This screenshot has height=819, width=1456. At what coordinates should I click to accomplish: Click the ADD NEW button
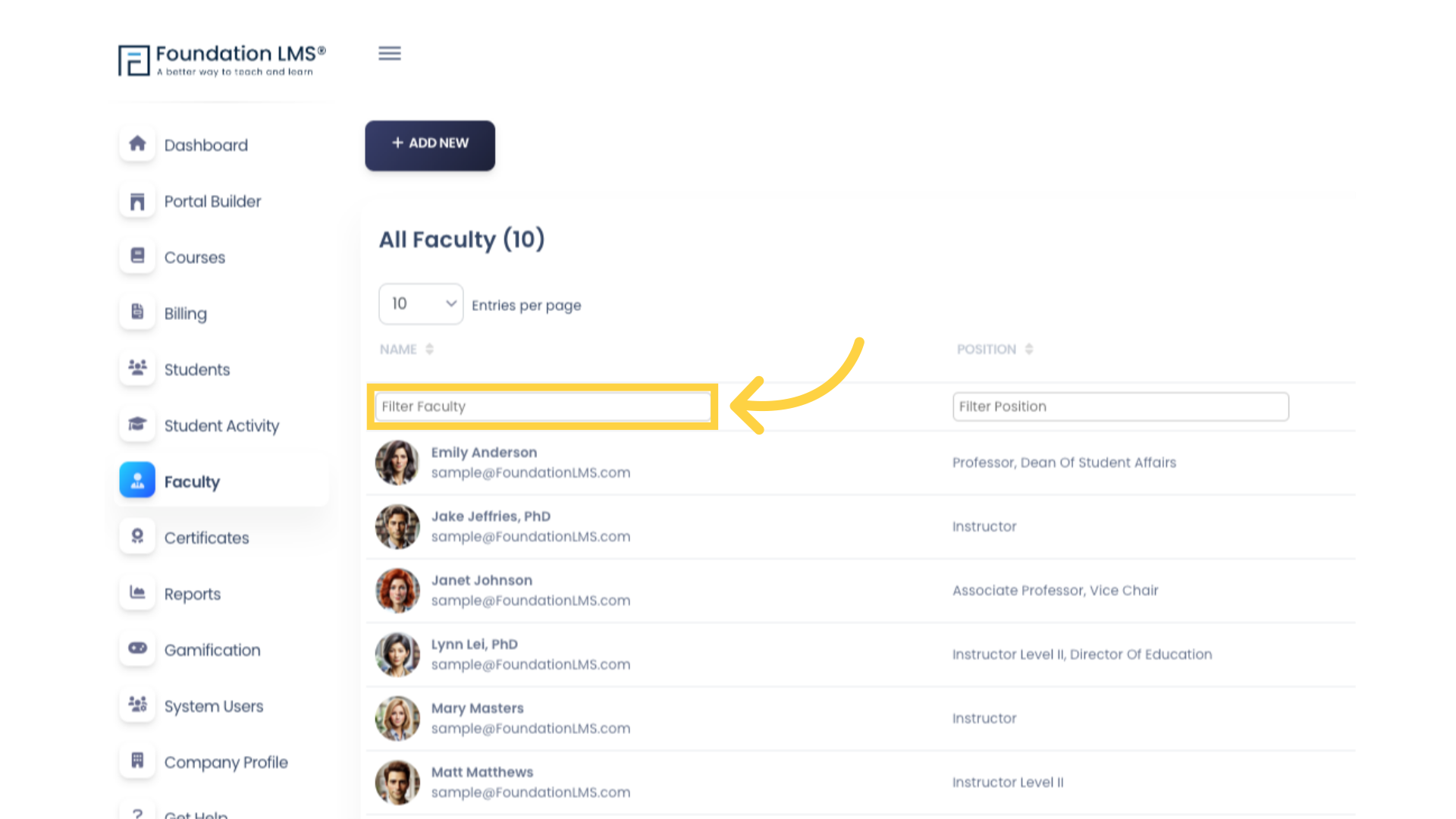tap(430, 144)
